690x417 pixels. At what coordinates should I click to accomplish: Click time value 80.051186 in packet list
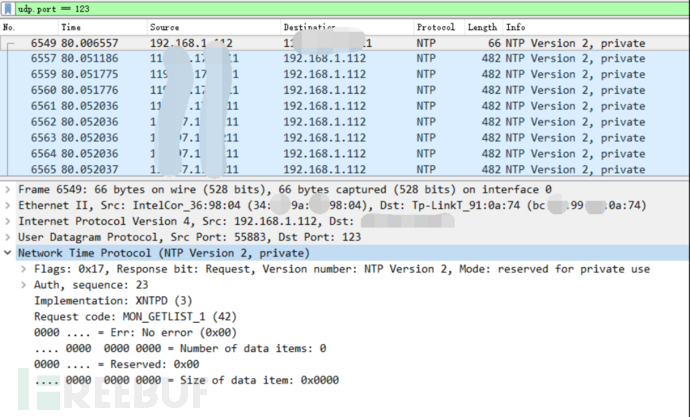click(x=90, y=59)
